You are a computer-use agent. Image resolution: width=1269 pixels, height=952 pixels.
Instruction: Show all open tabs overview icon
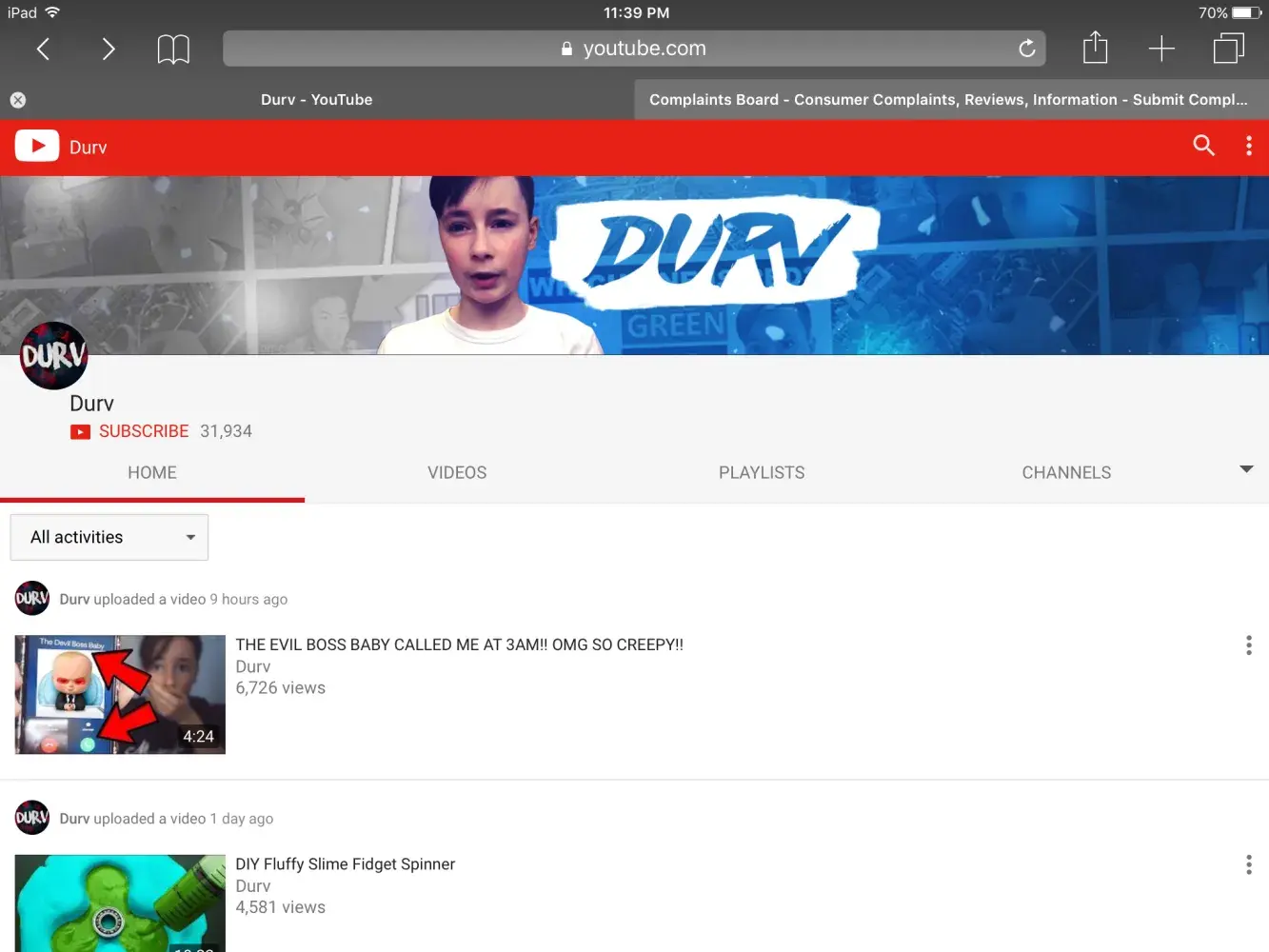coord(1229,48)
